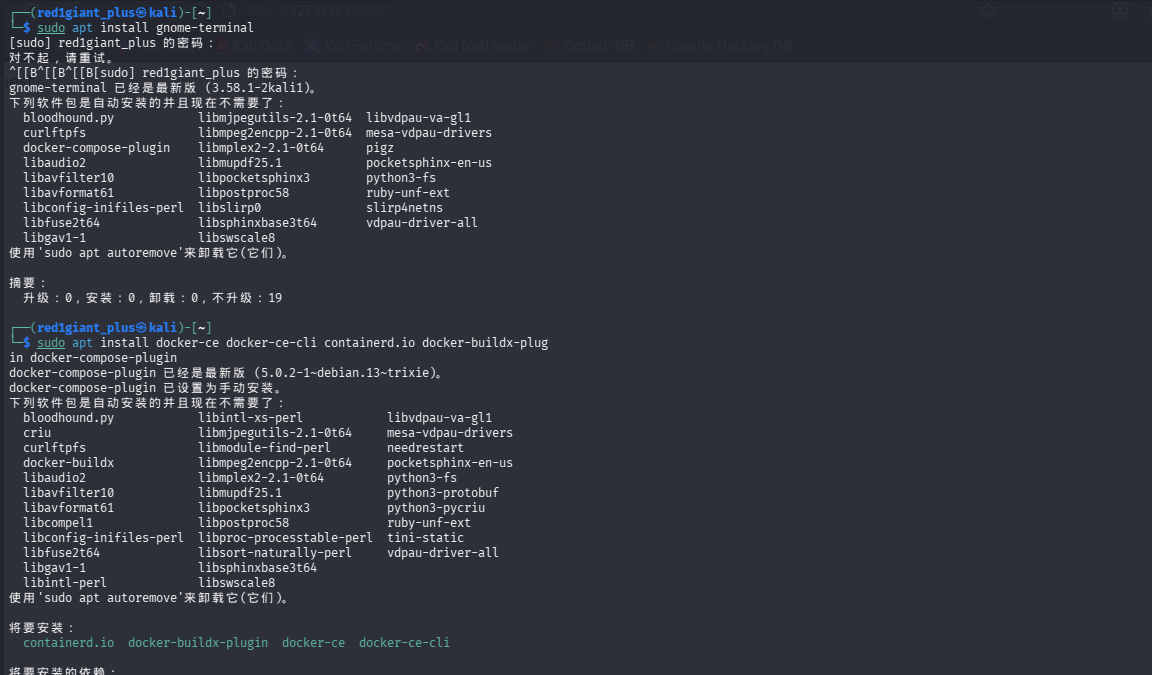Click the docker-ce-cli package name
Image resolution: width=1152 pixels, height=675 pixels.
pyautogui.click(x=403, y=642)
